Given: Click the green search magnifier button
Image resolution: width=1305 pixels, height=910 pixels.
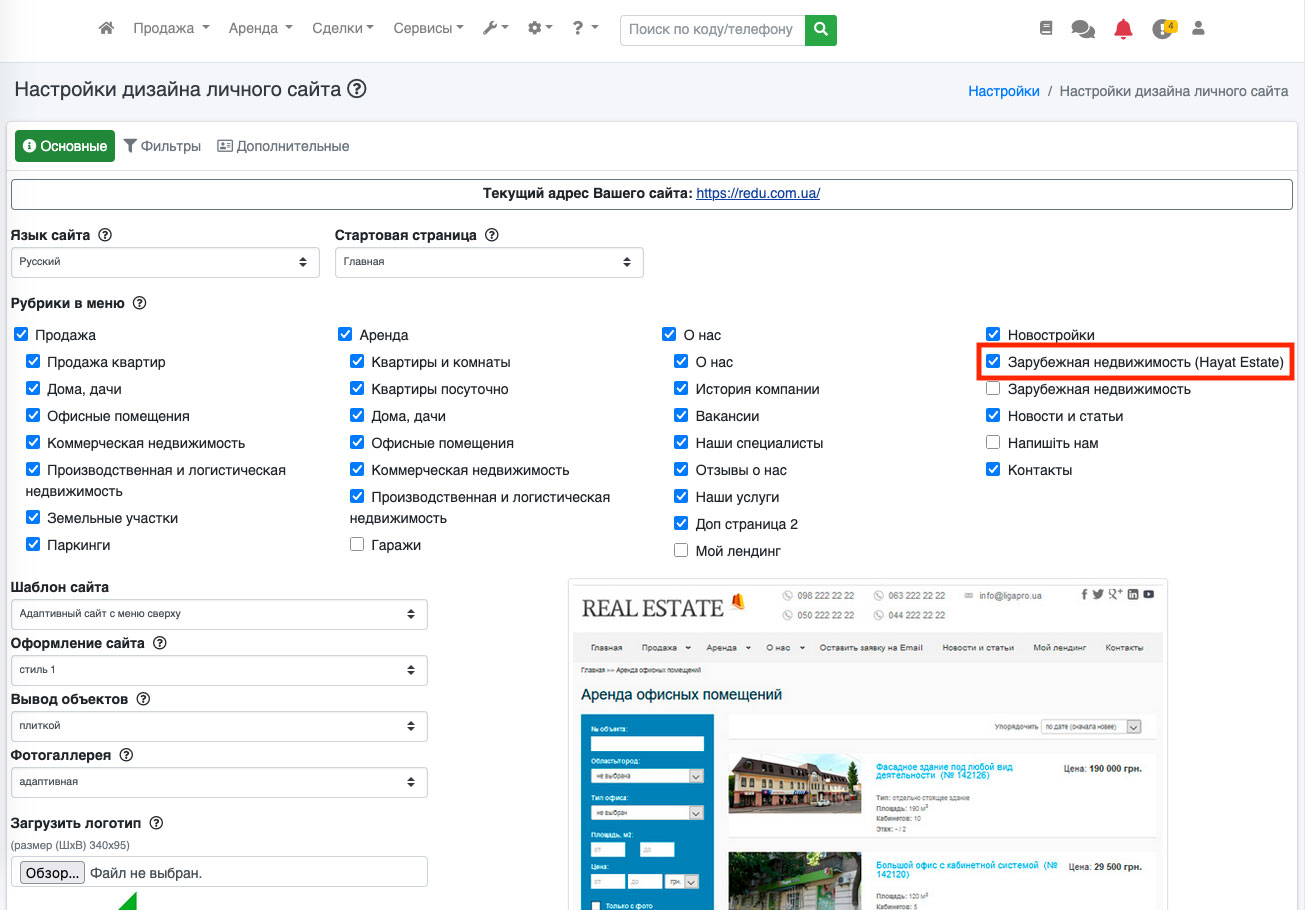Looking at the screenshot, I should coord(821,29).
